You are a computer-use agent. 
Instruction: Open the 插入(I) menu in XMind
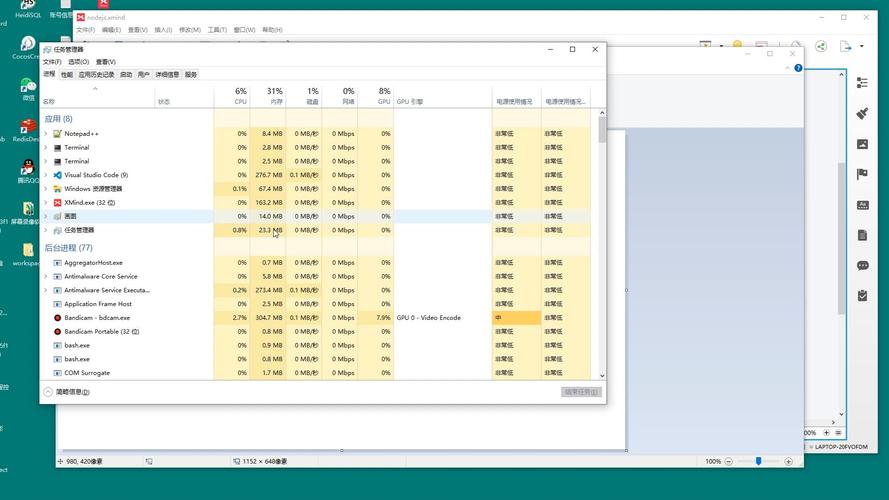coord(163,30)
